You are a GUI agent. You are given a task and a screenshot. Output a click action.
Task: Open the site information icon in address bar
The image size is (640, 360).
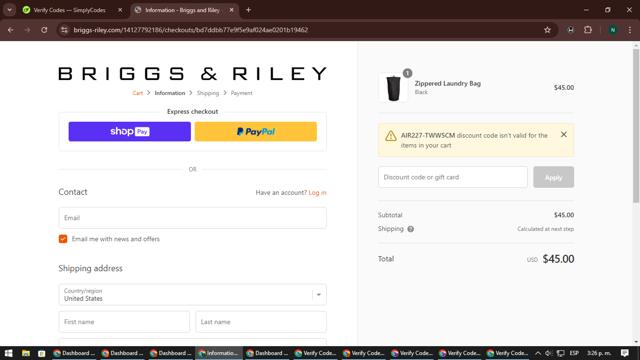coord(64,30)
